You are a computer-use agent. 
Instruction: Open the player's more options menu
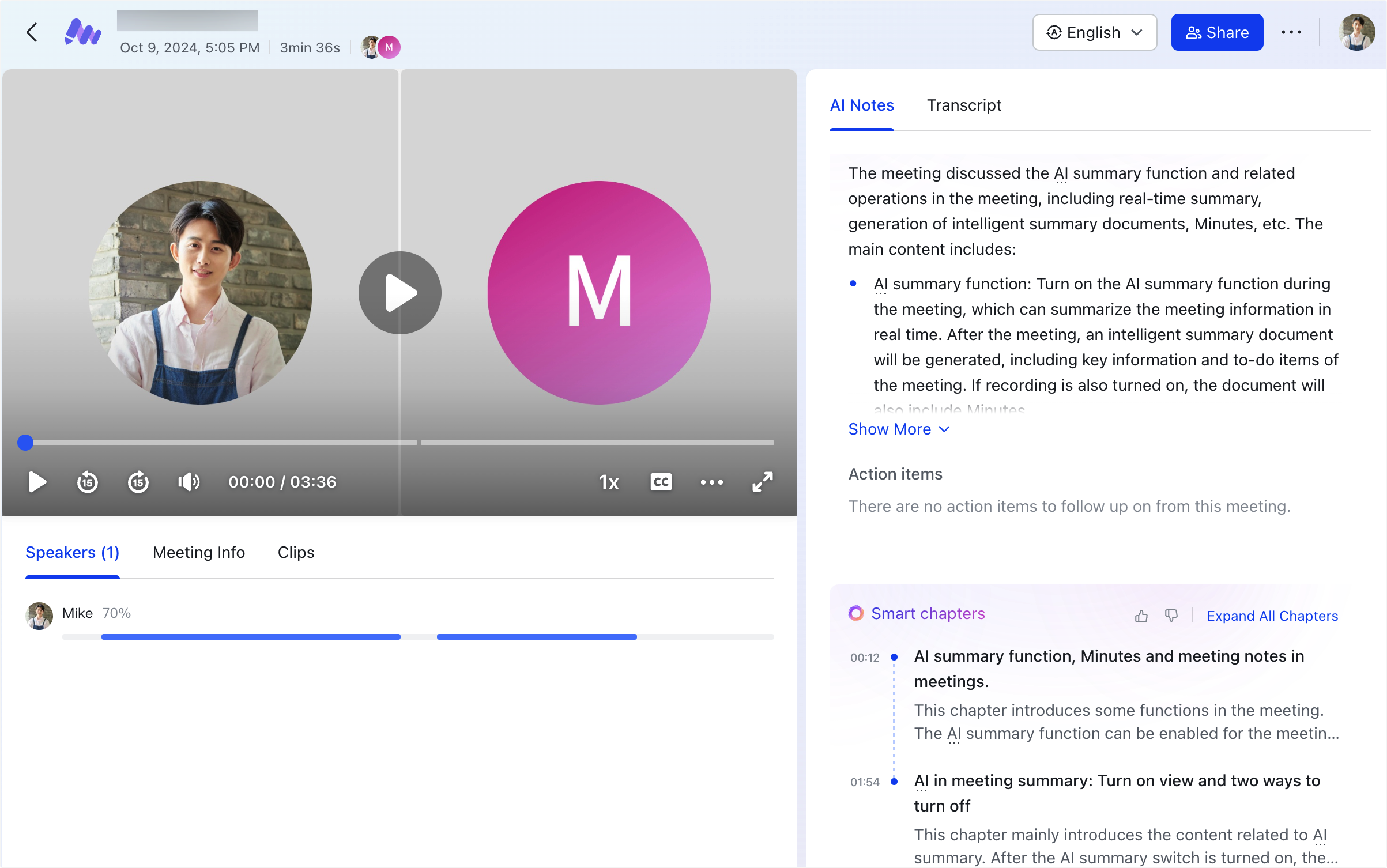[x=712, y=482]
